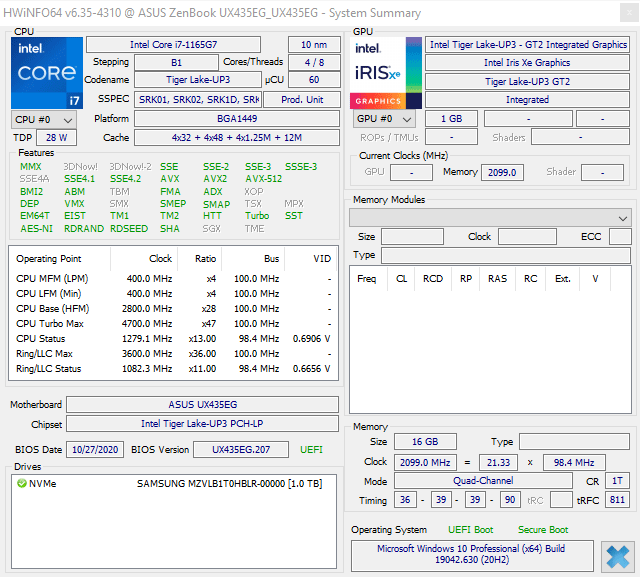Click the green check icon beside NVMe
This screenshot has width=640, height=577.
coord(21,484)
